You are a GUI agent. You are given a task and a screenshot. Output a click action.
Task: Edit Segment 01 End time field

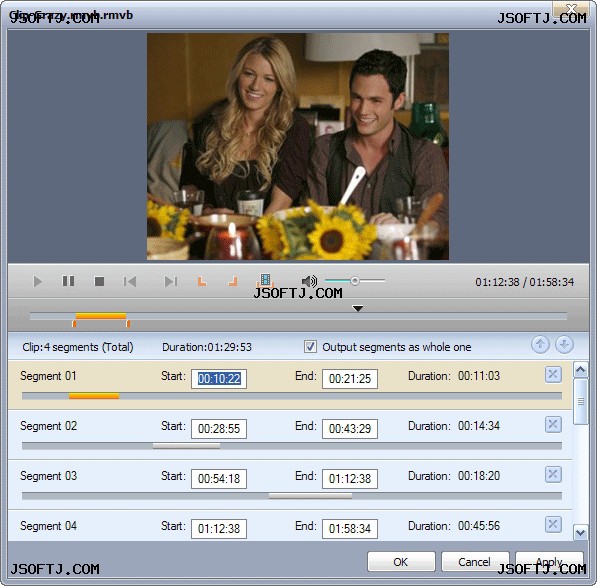[350, 379]
